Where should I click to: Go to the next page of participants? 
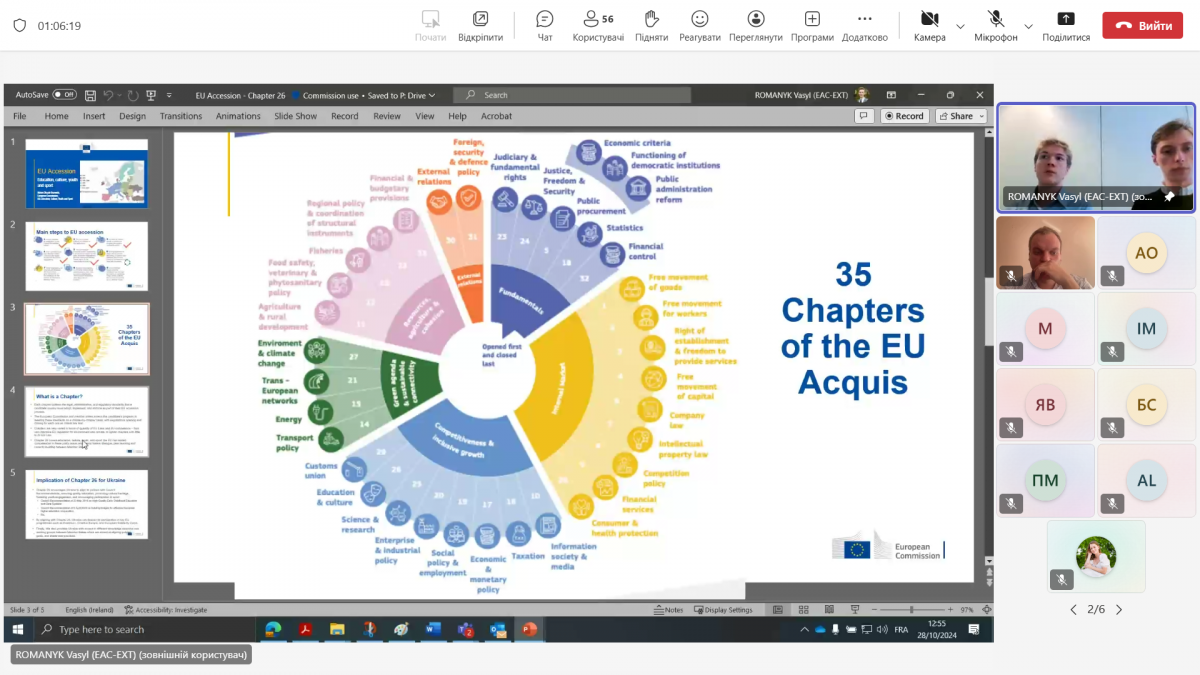[x=1119, y=610]
